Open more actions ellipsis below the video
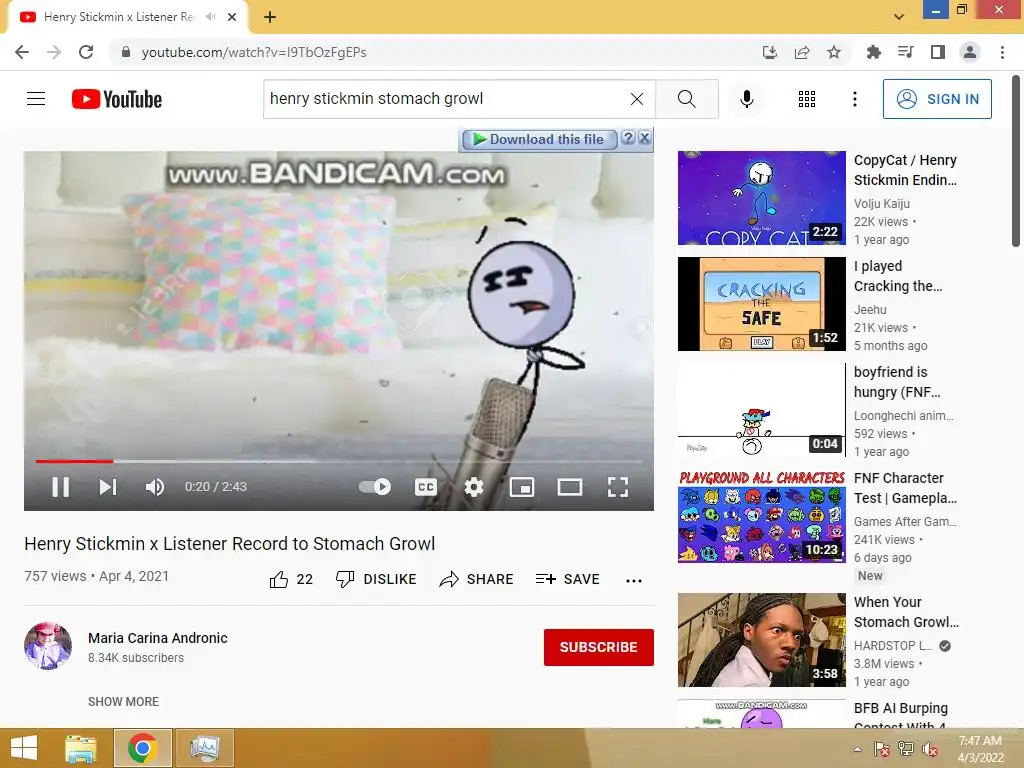1024x768 pixels. [x=633, y=580]
